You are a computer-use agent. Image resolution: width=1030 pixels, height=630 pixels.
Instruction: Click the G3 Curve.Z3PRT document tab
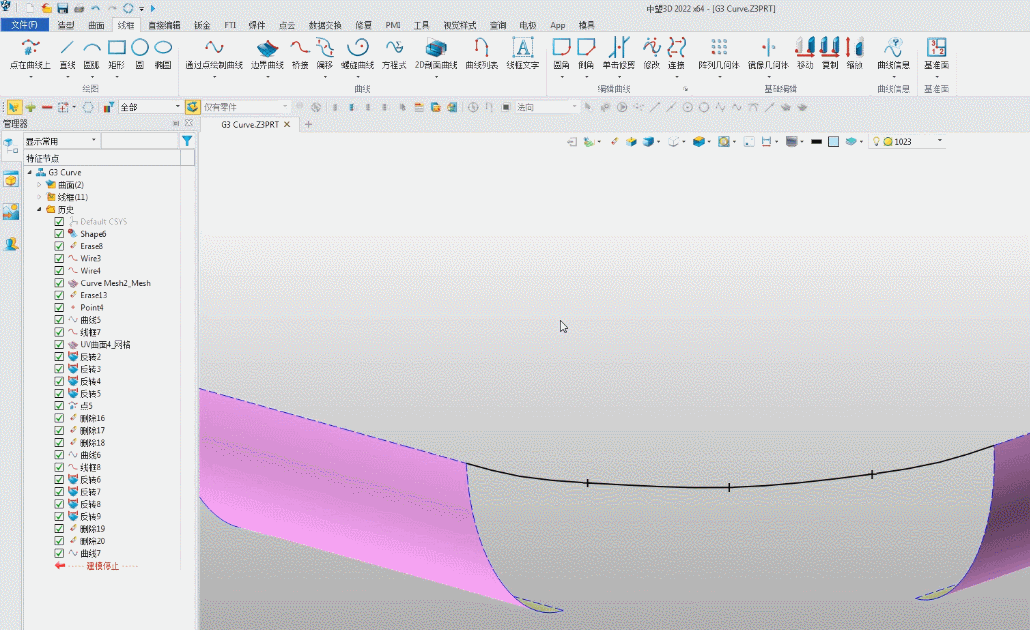[250, 124]
